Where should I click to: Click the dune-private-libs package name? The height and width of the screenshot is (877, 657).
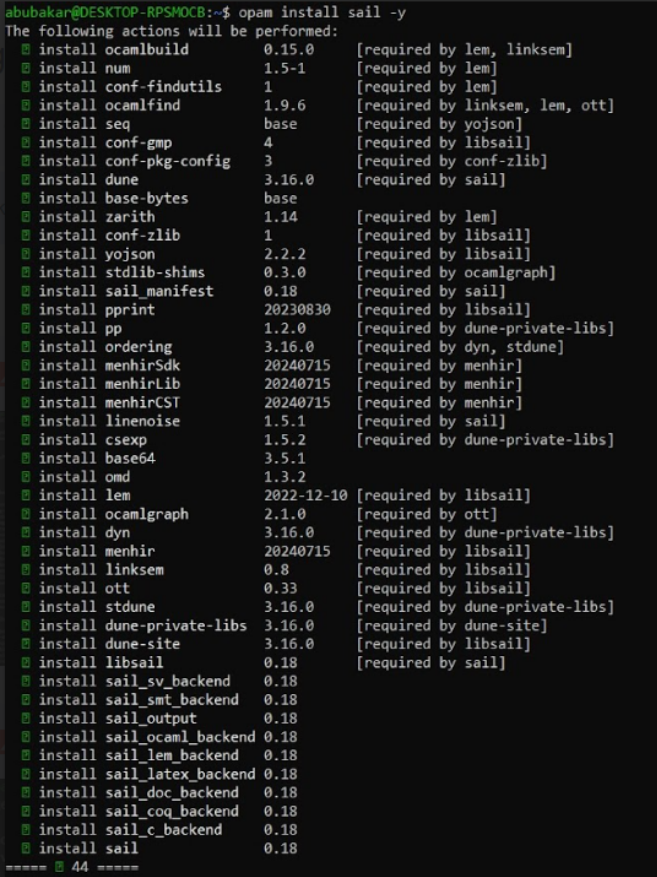(176, 625)
